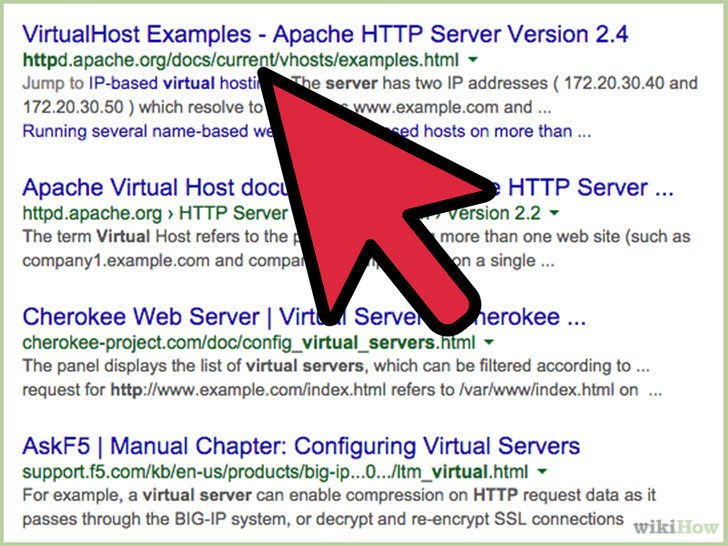Click the httpd.apache.org/docs/current green URL

240,60
